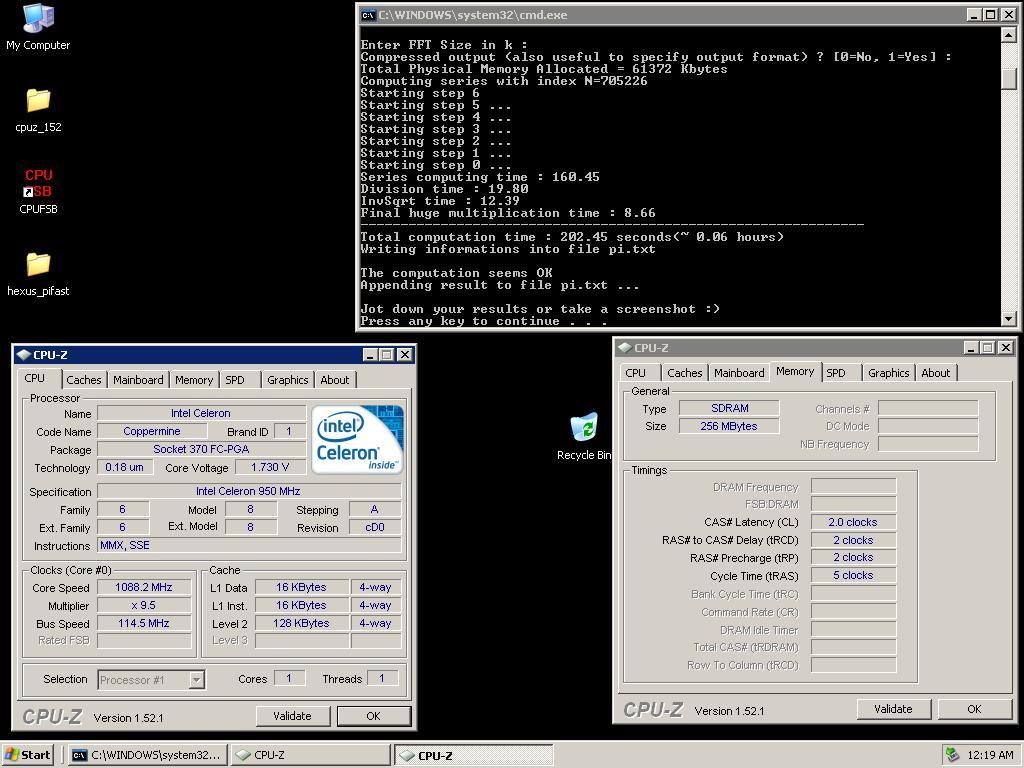Viewport: 1024px width, 768px height.
Task: Click the 128 KBytes Level 2 cache value
Action: [301, 623]
